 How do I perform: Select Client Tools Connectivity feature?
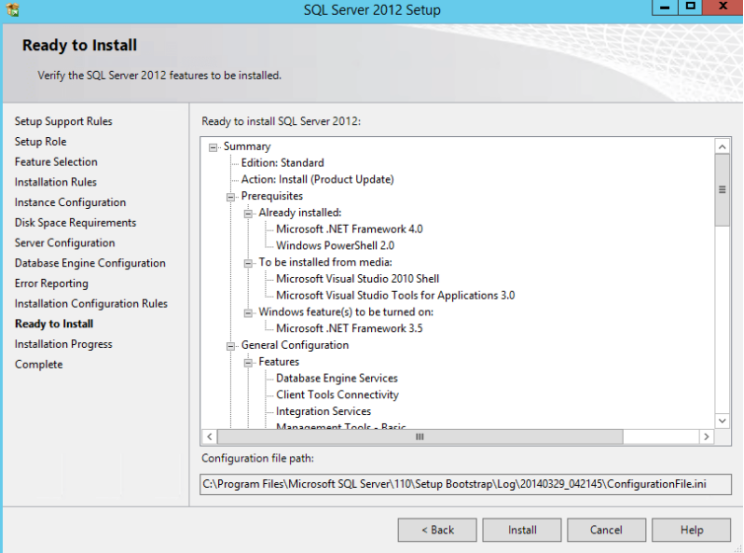point(337,395)
